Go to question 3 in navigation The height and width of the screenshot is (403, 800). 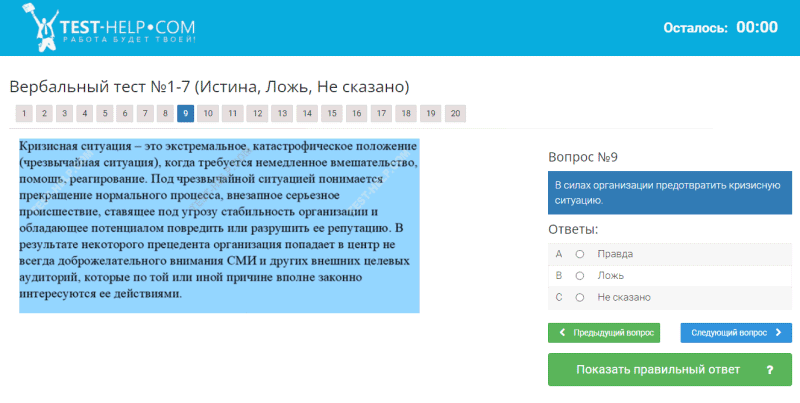click(x=64, y=113)
